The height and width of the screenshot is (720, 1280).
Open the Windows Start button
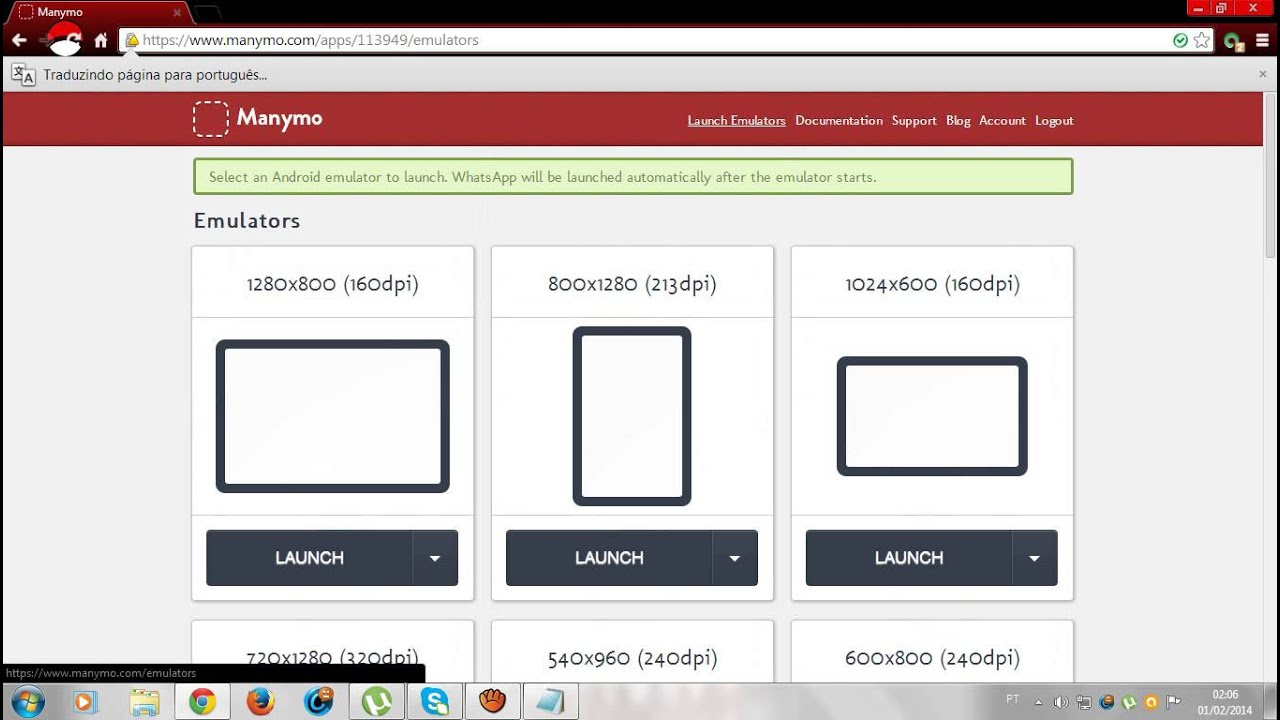tap(28, 702)
